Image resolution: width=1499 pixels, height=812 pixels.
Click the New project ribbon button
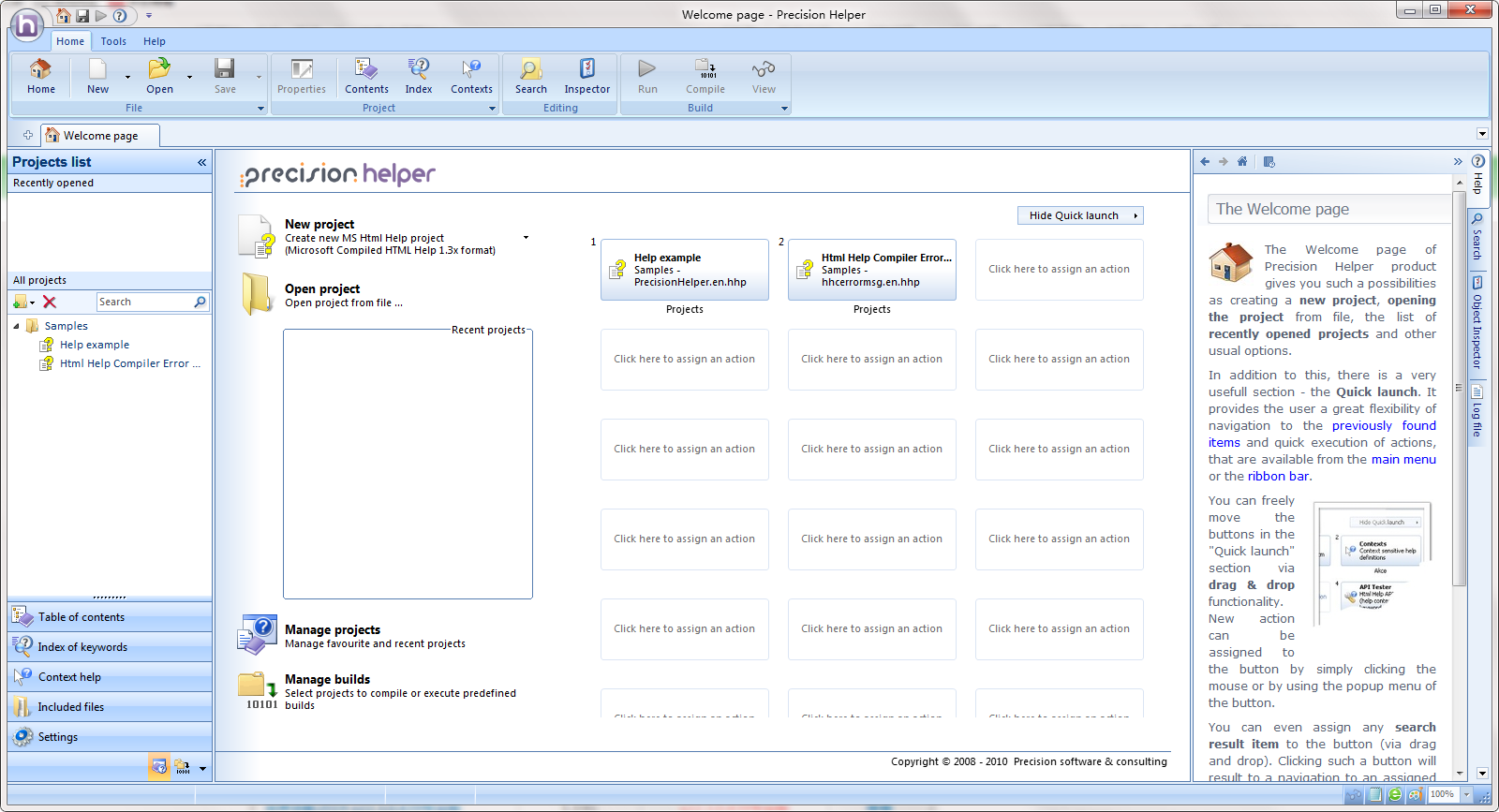[x=97, y=77]
